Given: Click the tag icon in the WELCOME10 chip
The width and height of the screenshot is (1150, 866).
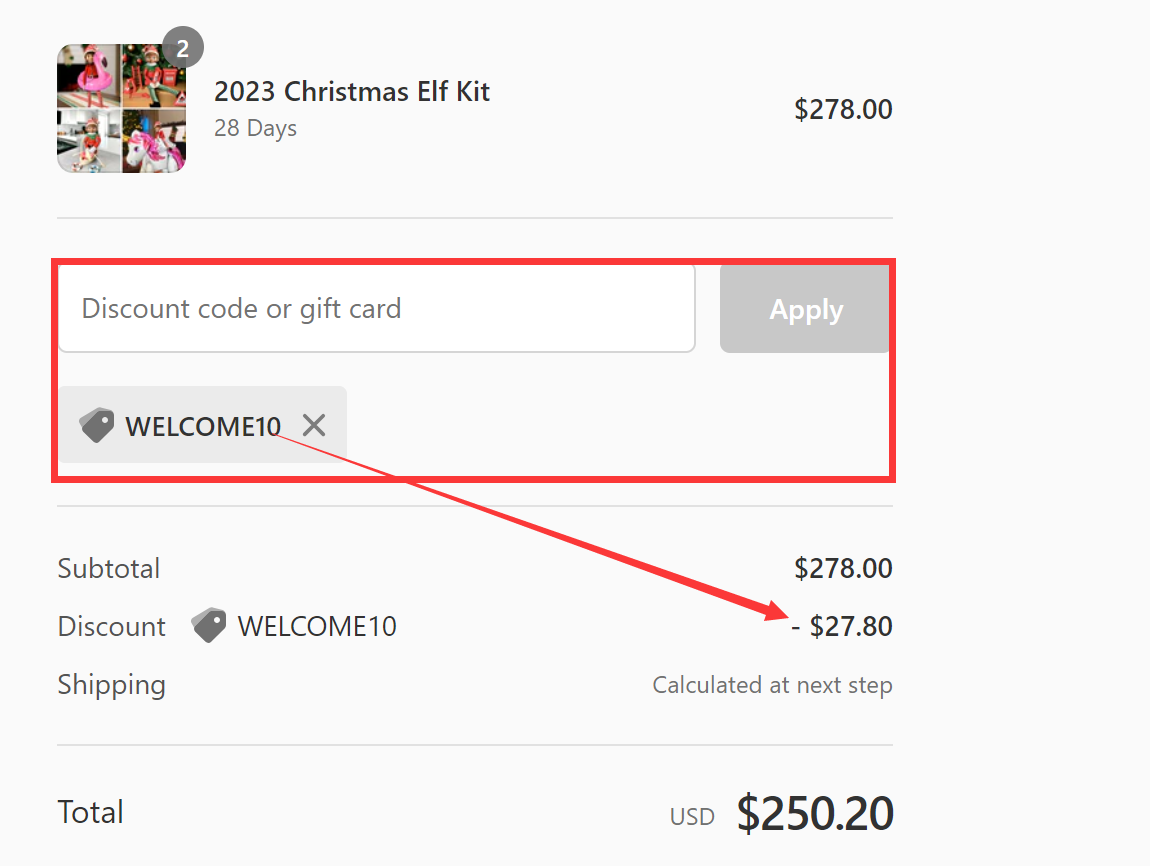Looking at the screenshot, I should coord(97,425).
